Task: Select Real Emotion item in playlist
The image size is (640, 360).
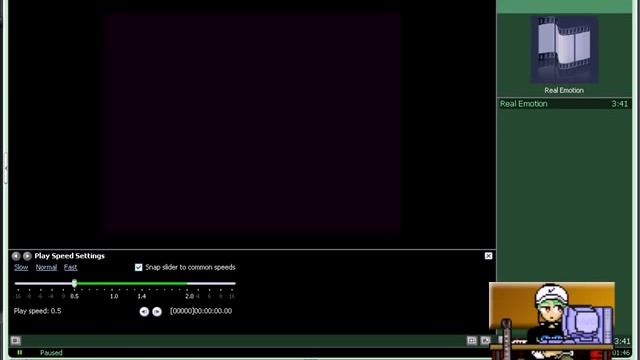Action: pyautogui.click(x=564, y=104)
